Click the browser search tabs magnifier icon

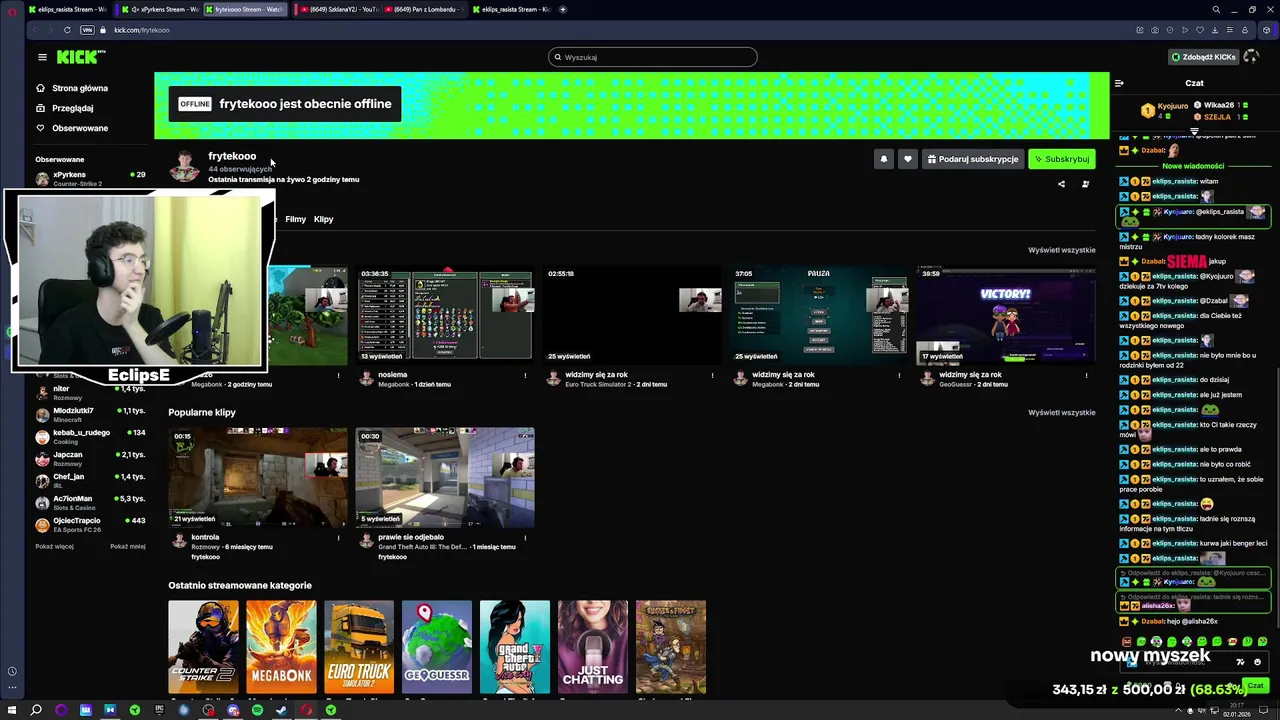click(x=1216, y=9)
